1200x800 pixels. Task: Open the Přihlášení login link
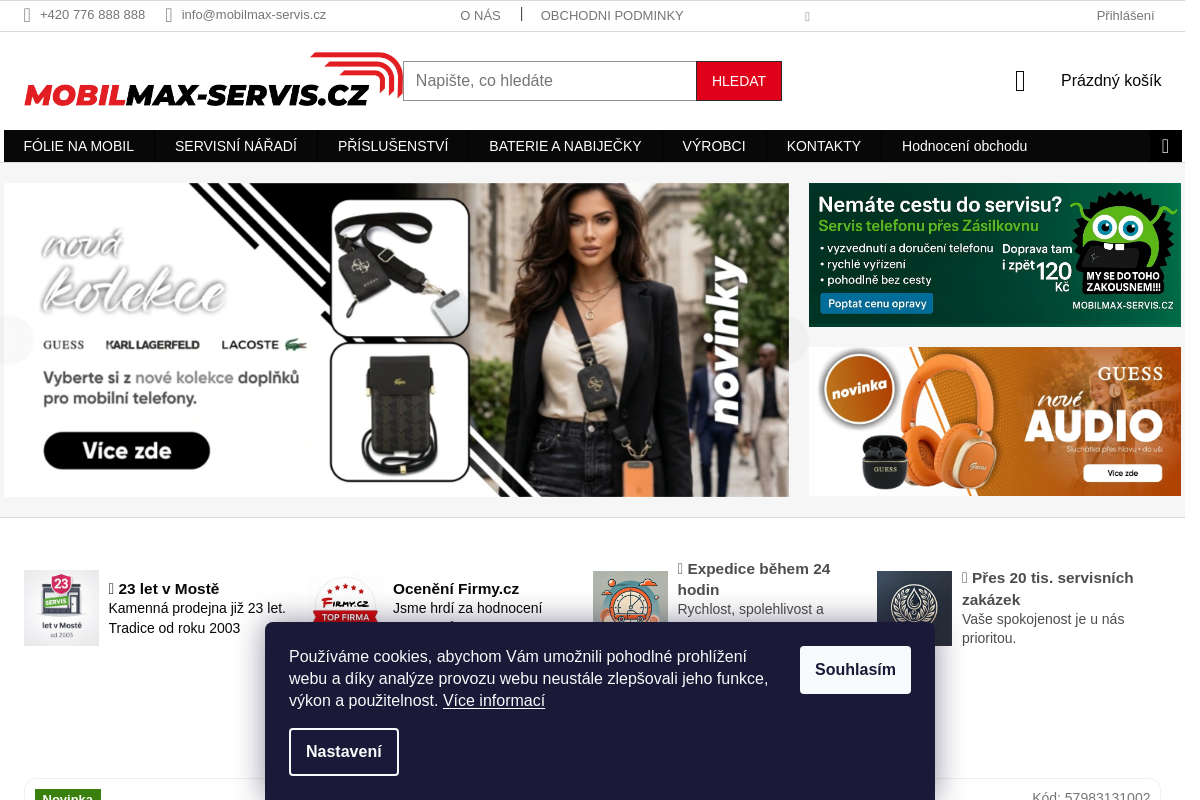click(x=1125, y=15)
